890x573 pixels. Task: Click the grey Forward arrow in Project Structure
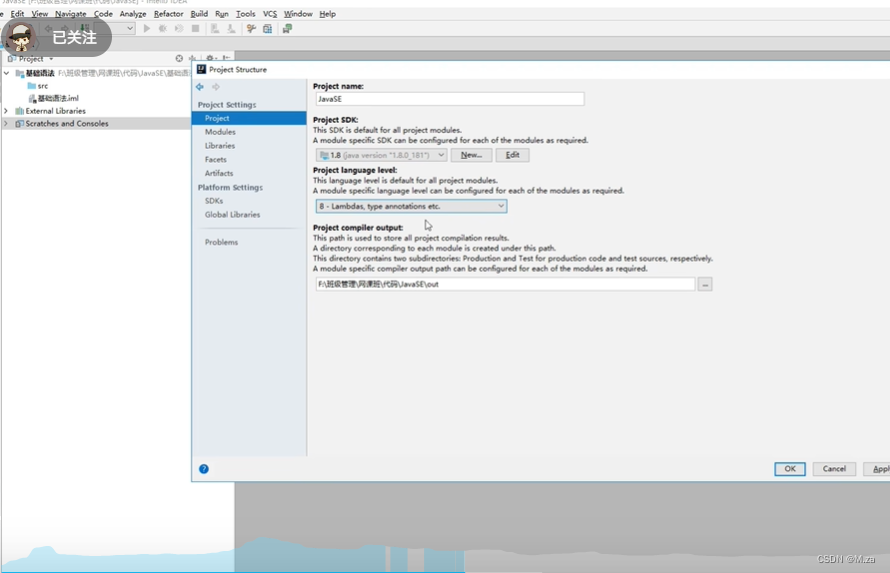pos(216,87)
